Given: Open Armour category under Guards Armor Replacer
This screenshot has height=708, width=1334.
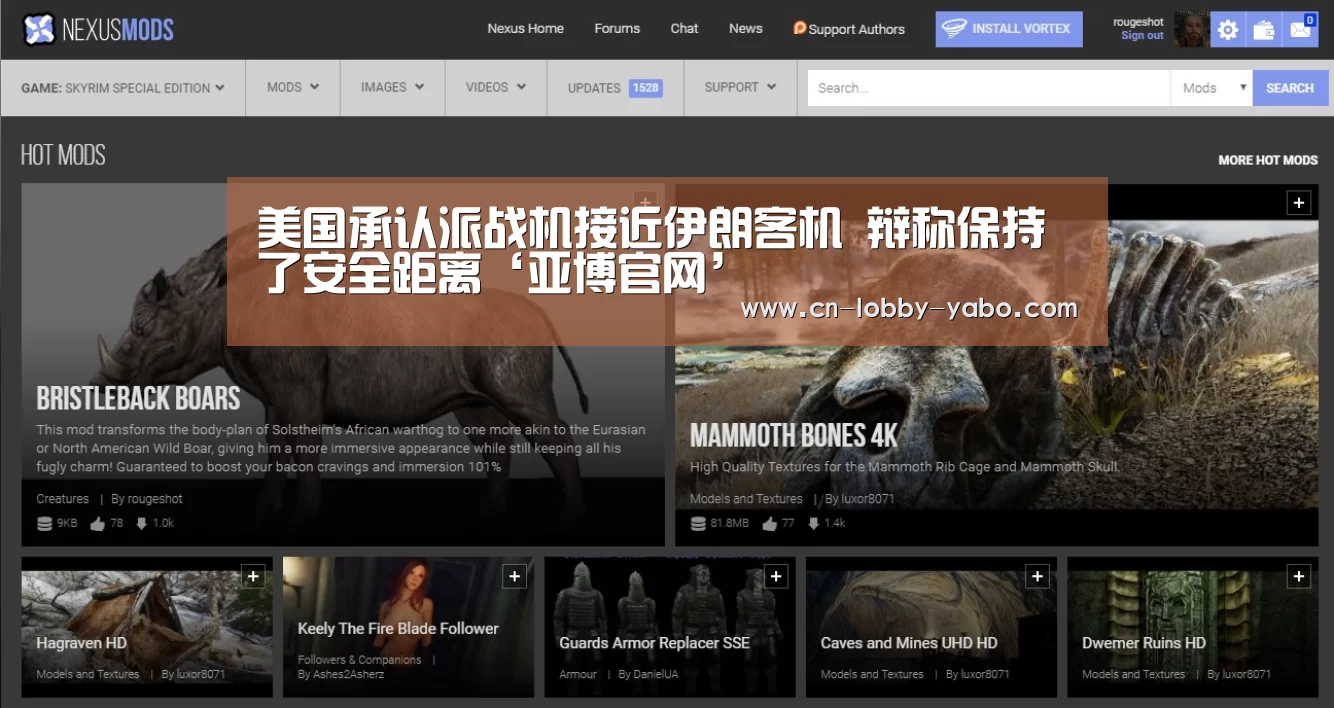Looking at the screenshot, I should [x=578, y=675].
